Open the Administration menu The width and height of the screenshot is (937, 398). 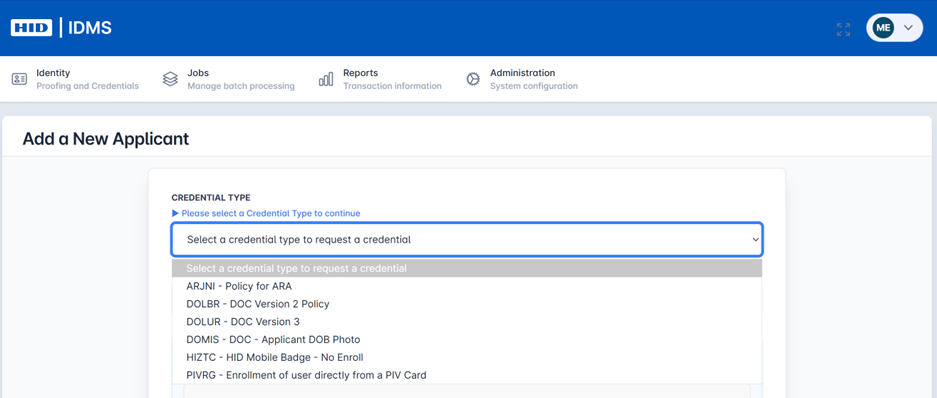coord(522,79)
